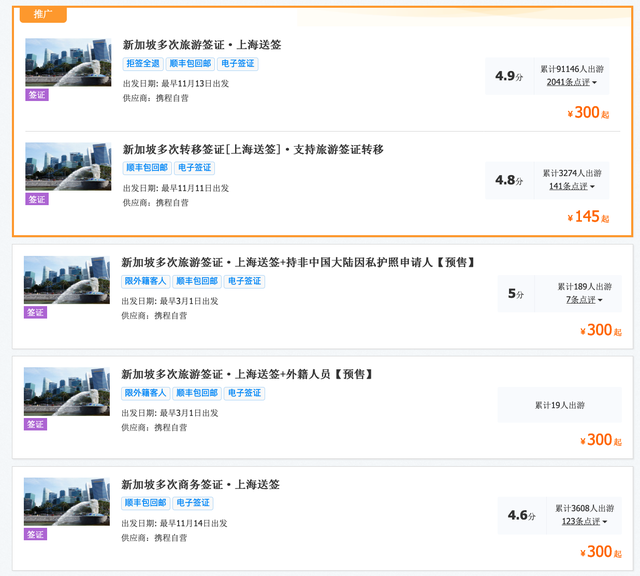Image resolution: width=640 pixels, height=576 pixels.
Task: Click ¥300起 price of 累计19人出游 listing
Action: click(601, 440)
